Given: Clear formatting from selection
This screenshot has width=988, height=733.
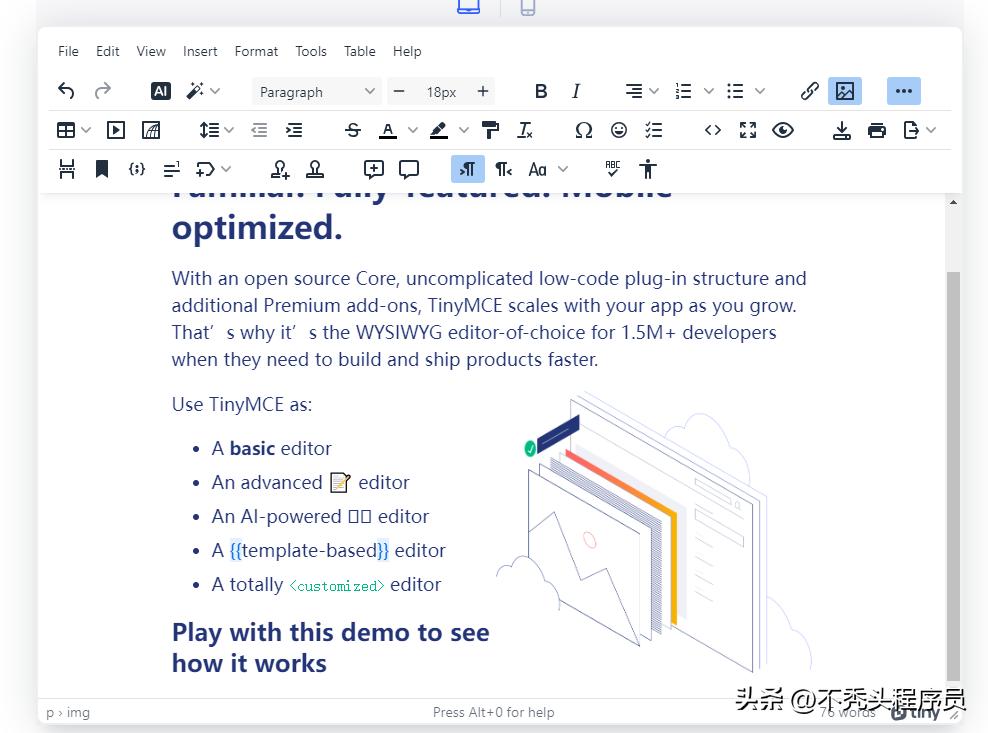Looking at the screenshot, I should [x=525, y=130].
